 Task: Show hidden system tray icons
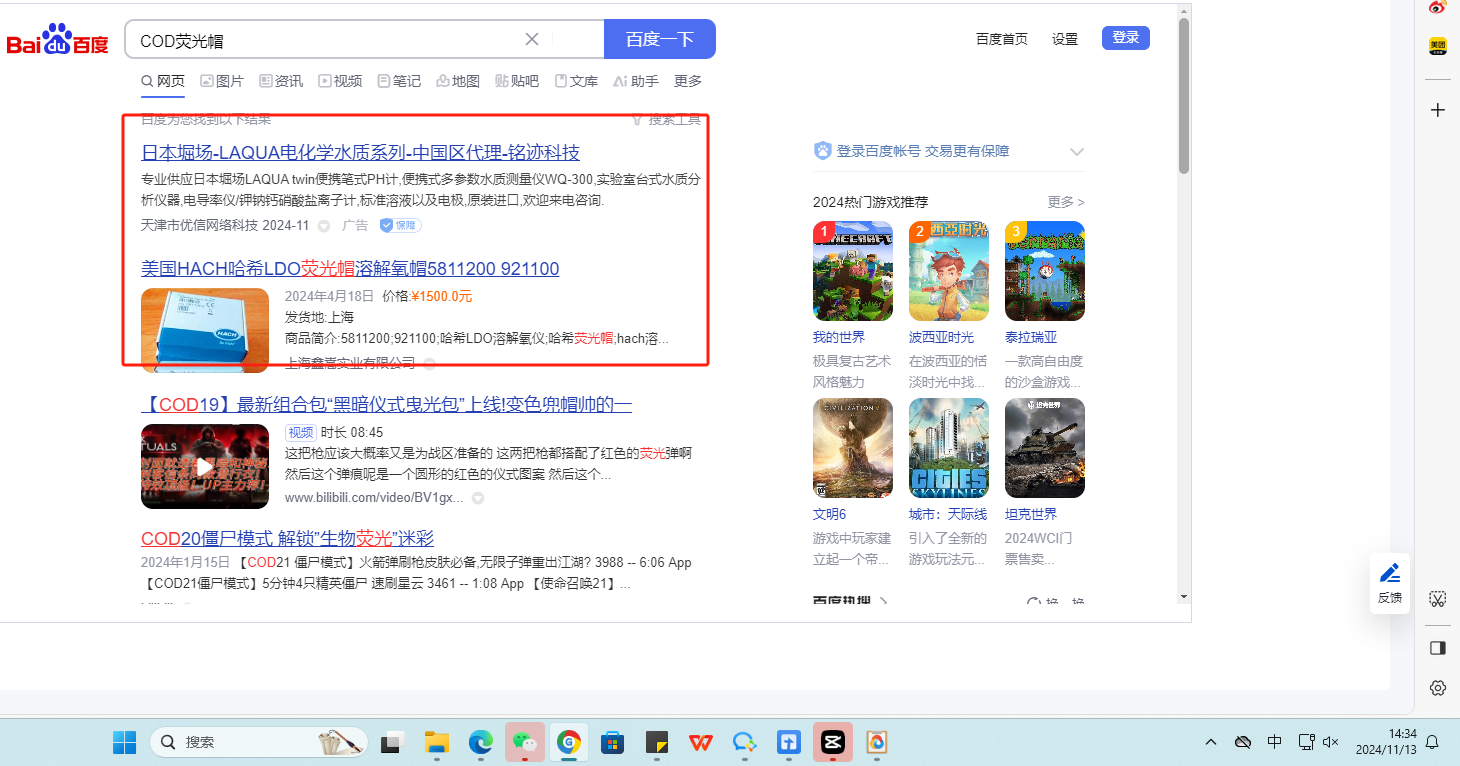pos(1211,742)
